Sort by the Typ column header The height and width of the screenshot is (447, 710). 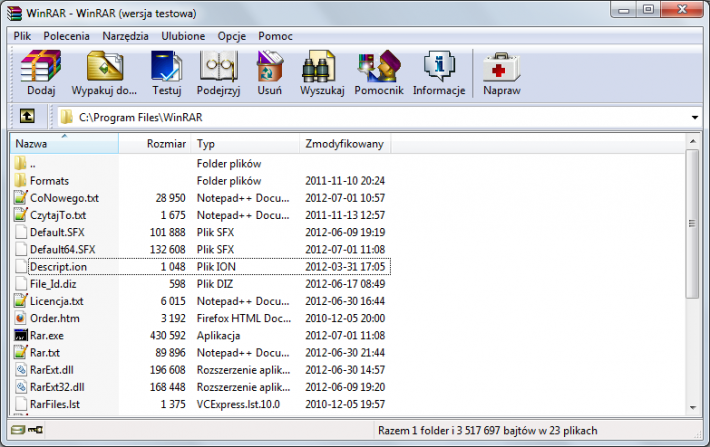coord(245,144)
